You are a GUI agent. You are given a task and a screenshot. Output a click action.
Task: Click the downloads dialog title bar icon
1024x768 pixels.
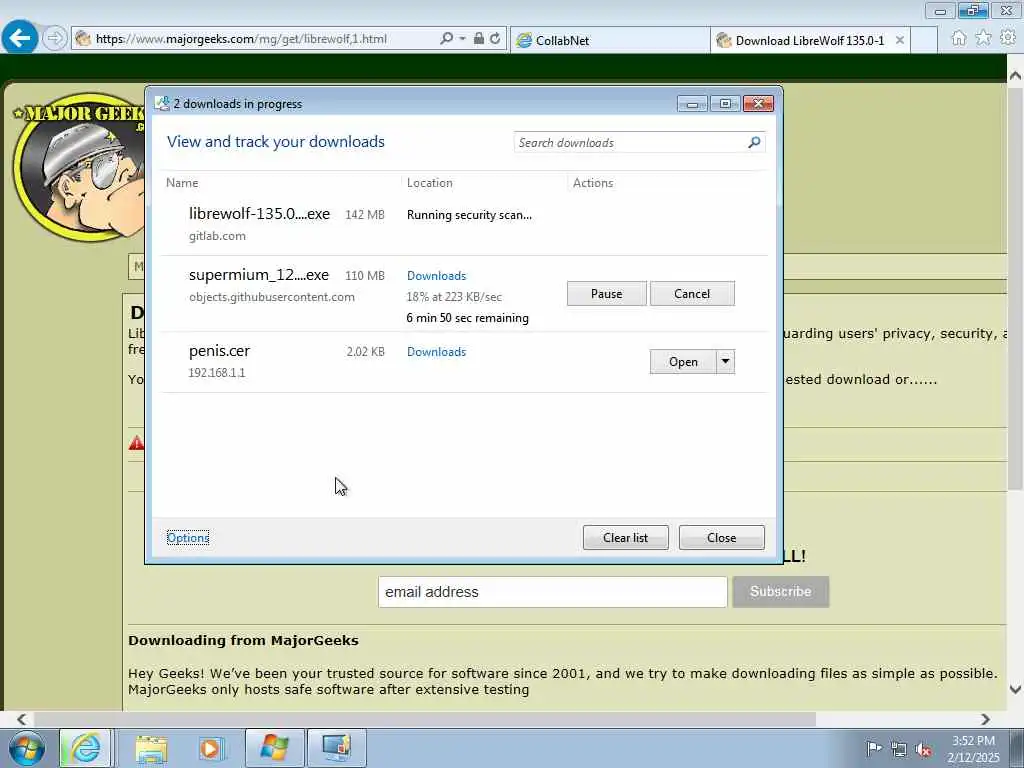coord(162,103)
